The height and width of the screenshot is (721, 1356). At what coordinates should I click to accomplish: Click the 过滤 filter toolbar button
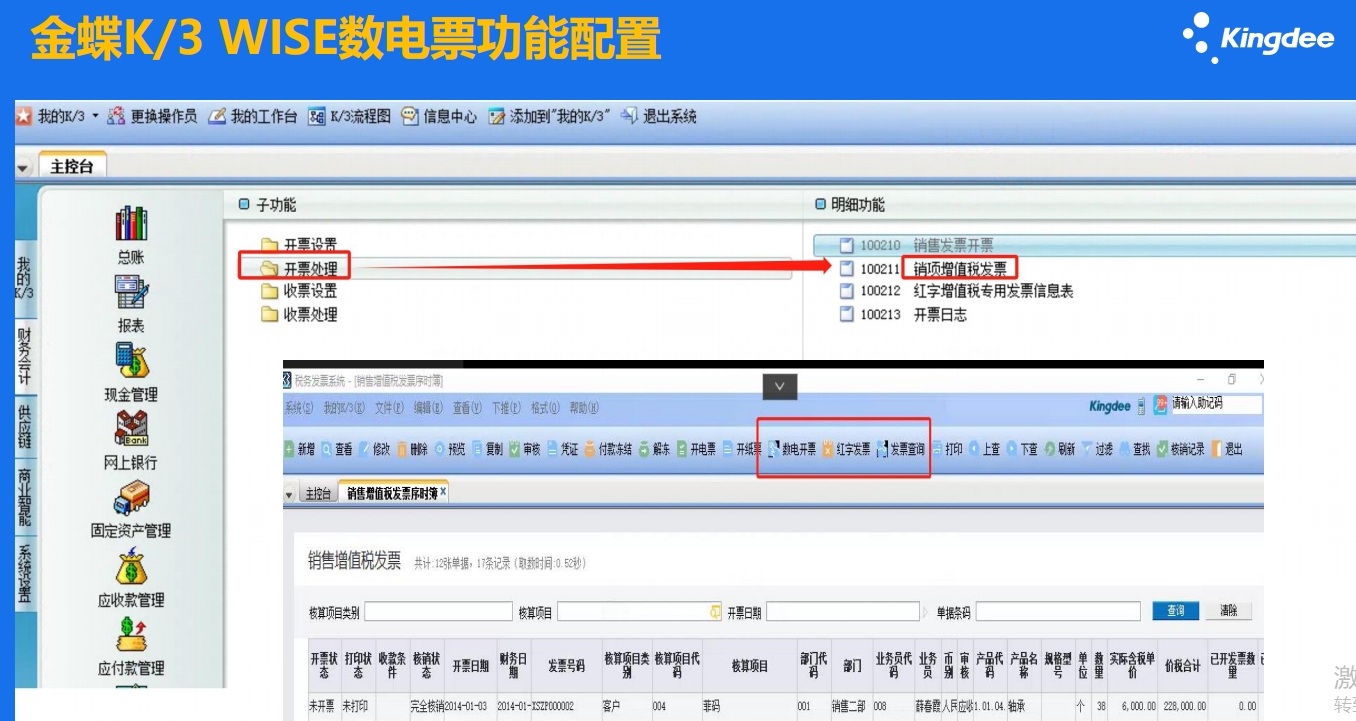point(1097,450)
